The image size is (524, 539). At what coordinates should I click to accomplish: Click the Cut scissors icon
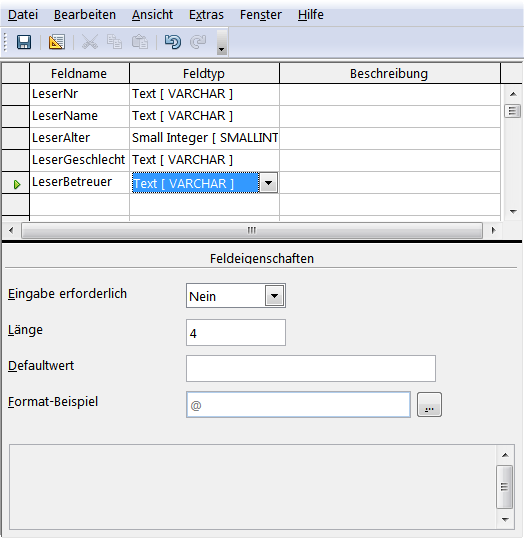pos(90,42)
